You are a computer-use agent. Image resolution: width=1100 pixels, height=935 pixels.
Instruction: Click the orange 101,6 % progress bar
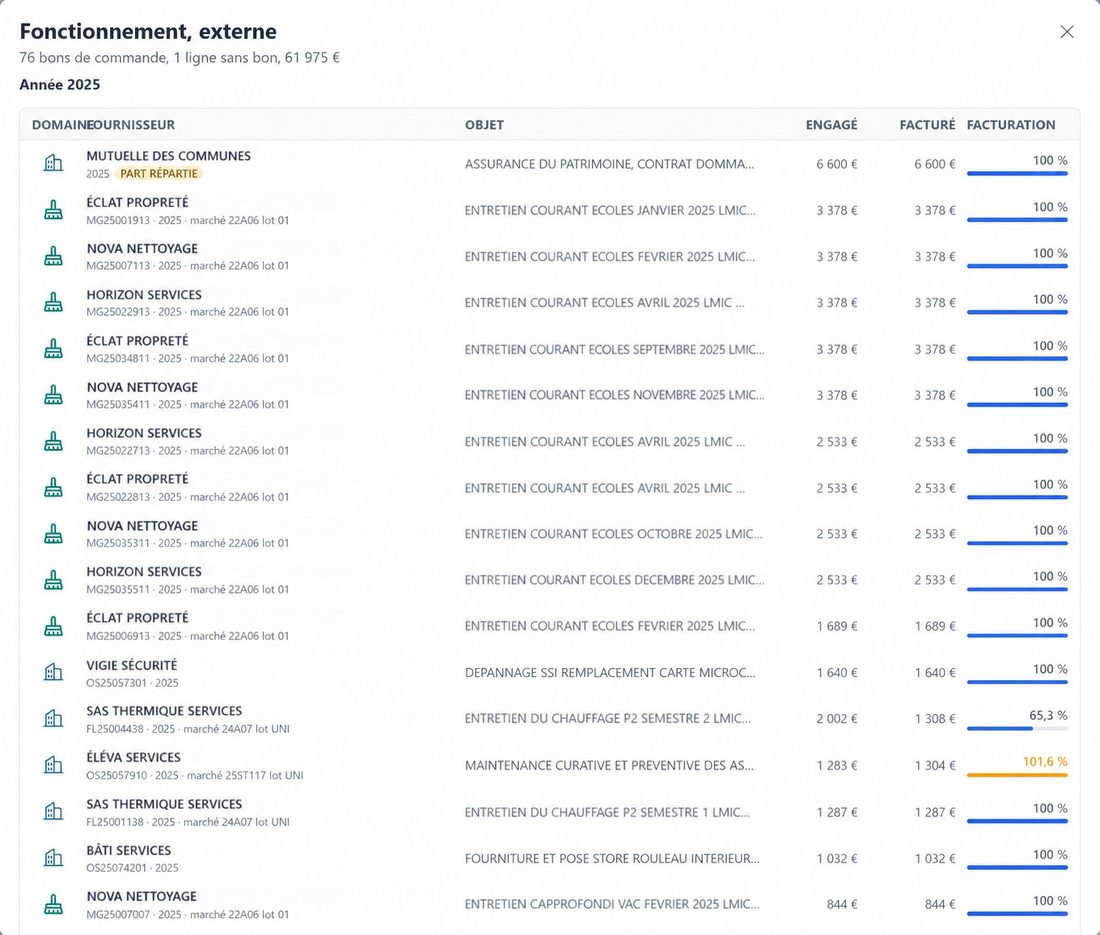coord(1017,775)
